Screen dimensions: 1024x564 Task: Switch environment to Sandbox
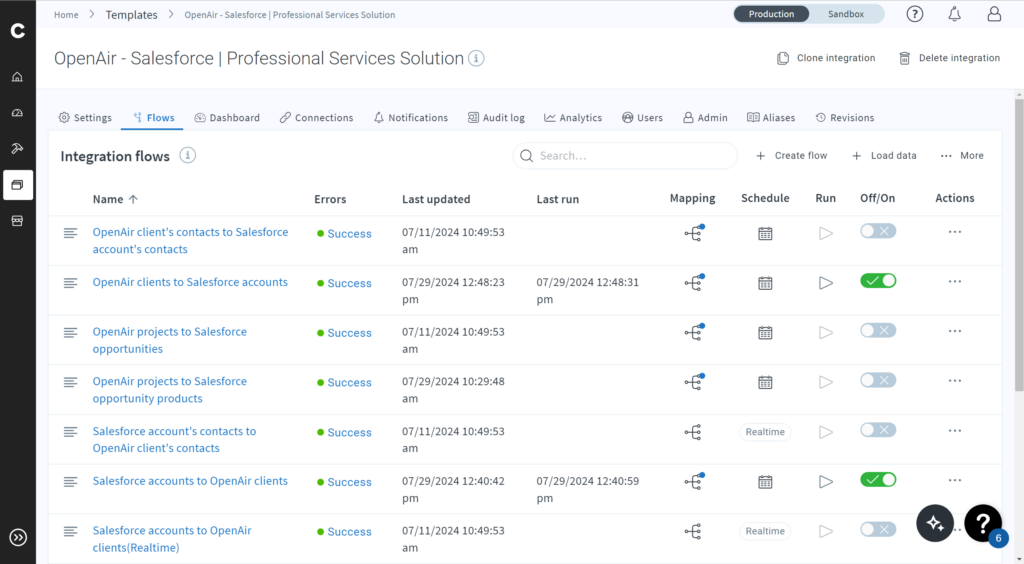(x=846, y=14)
